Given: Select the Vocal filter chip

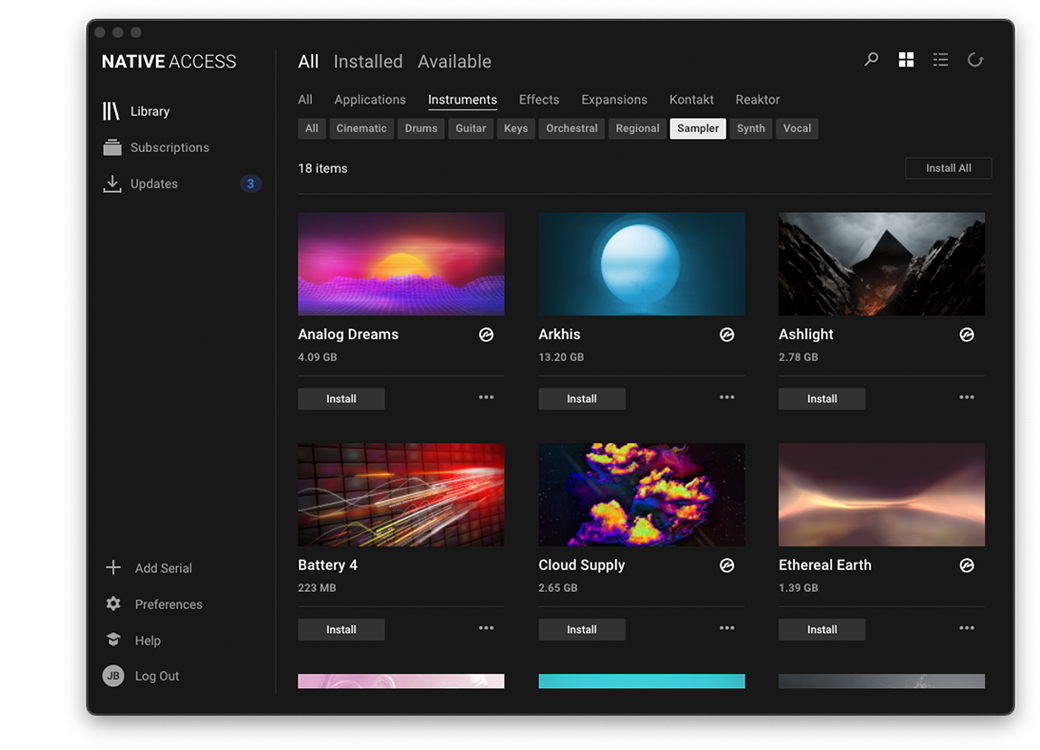Looking at the screenshot, I should click(x=797, y=129).
